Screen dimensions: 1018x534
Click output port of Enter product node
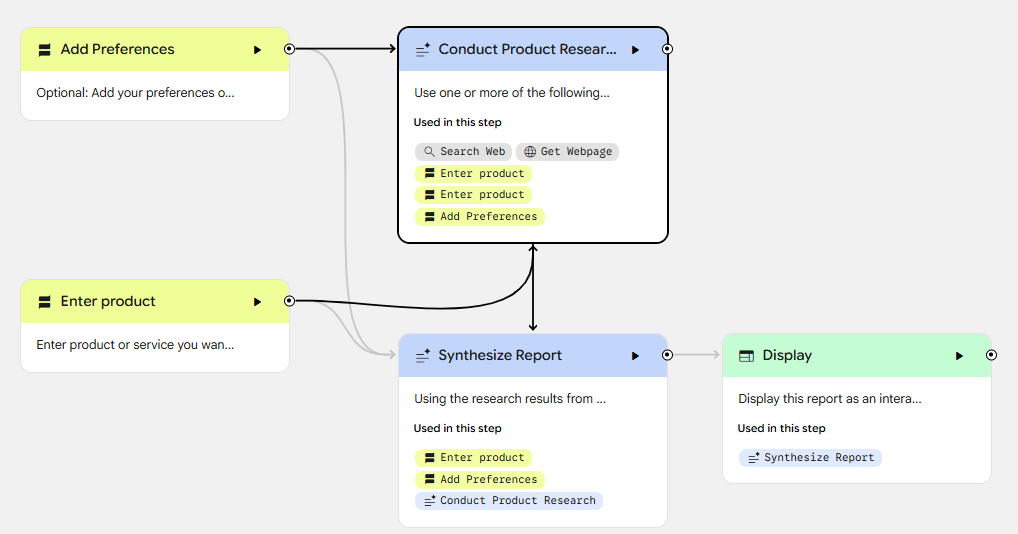click(289, 300)
